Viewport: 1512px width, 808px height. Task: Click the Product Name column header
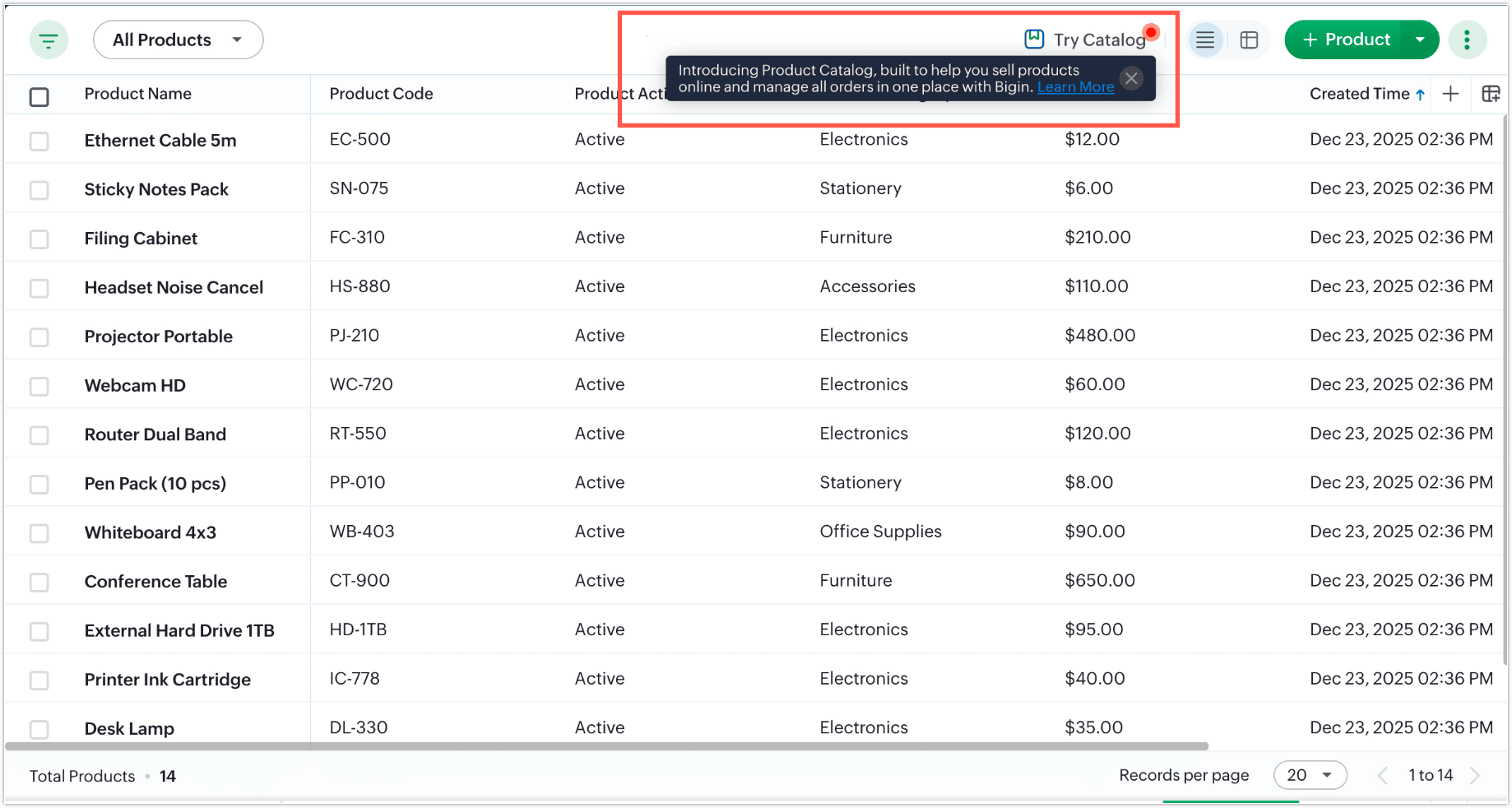[x=138, y=94]
